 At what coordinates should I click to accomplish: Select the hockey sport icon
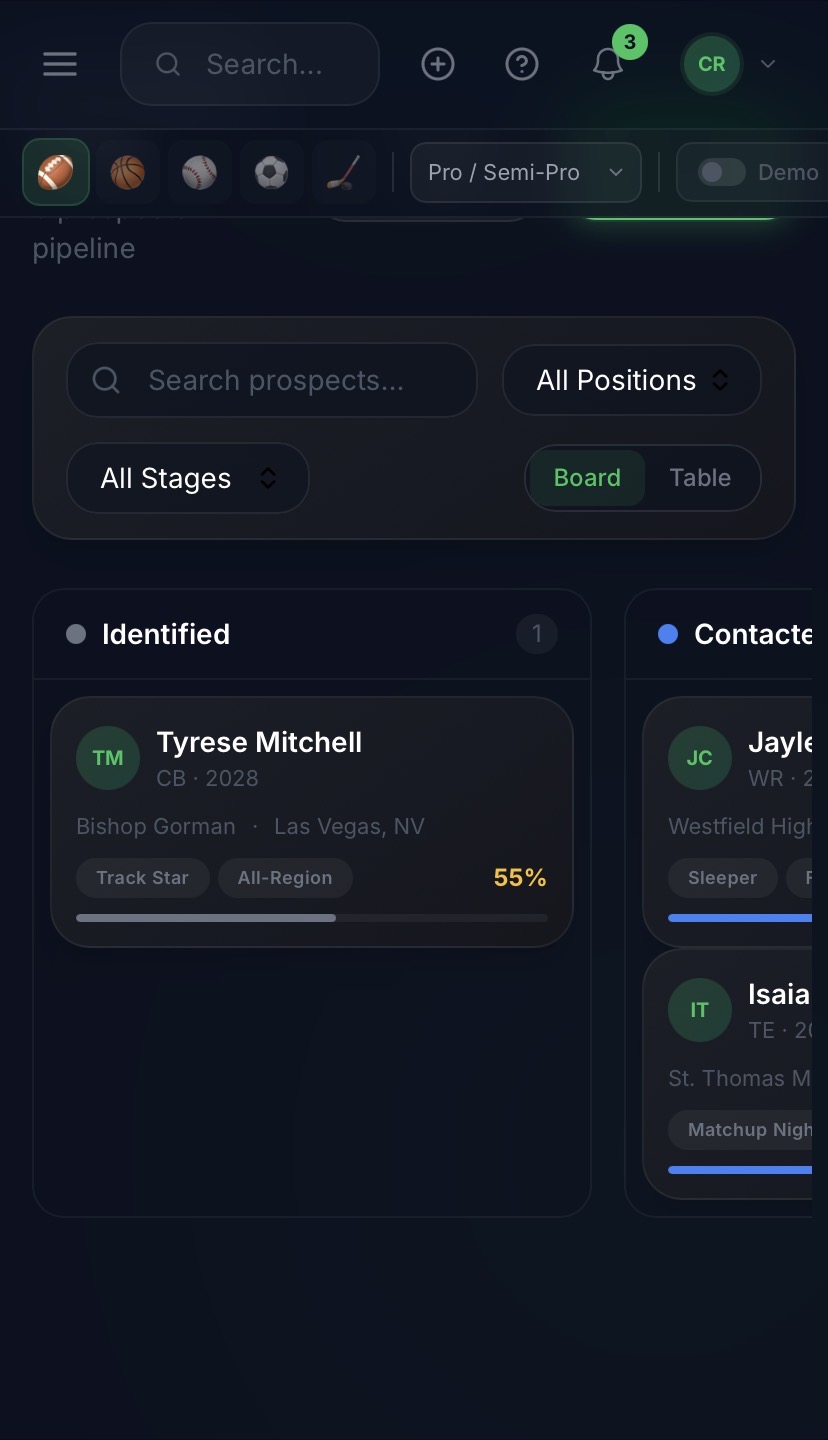[x=343, y=172]
